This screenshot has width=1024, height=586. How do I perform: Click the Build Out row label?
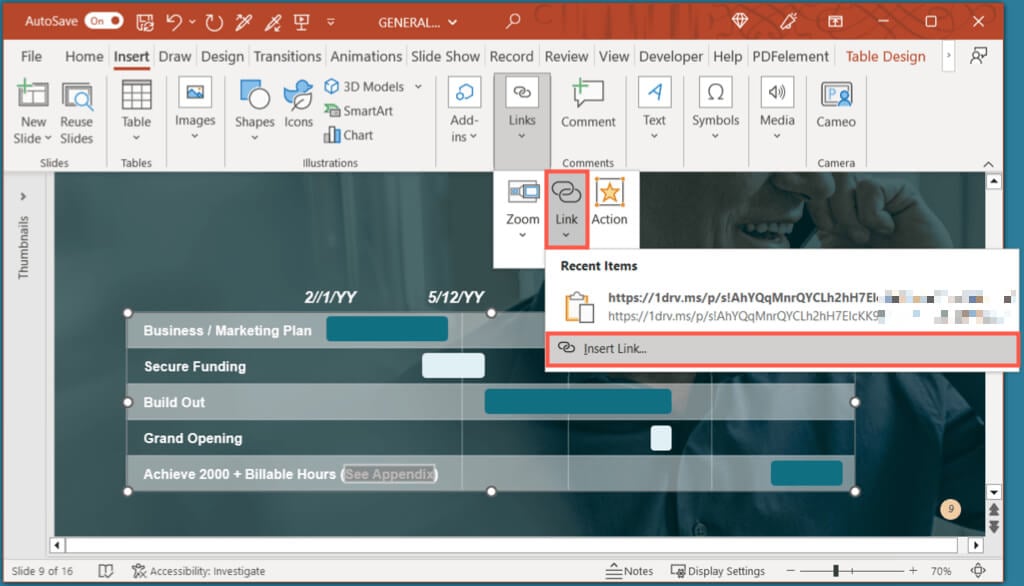[174, 402]
